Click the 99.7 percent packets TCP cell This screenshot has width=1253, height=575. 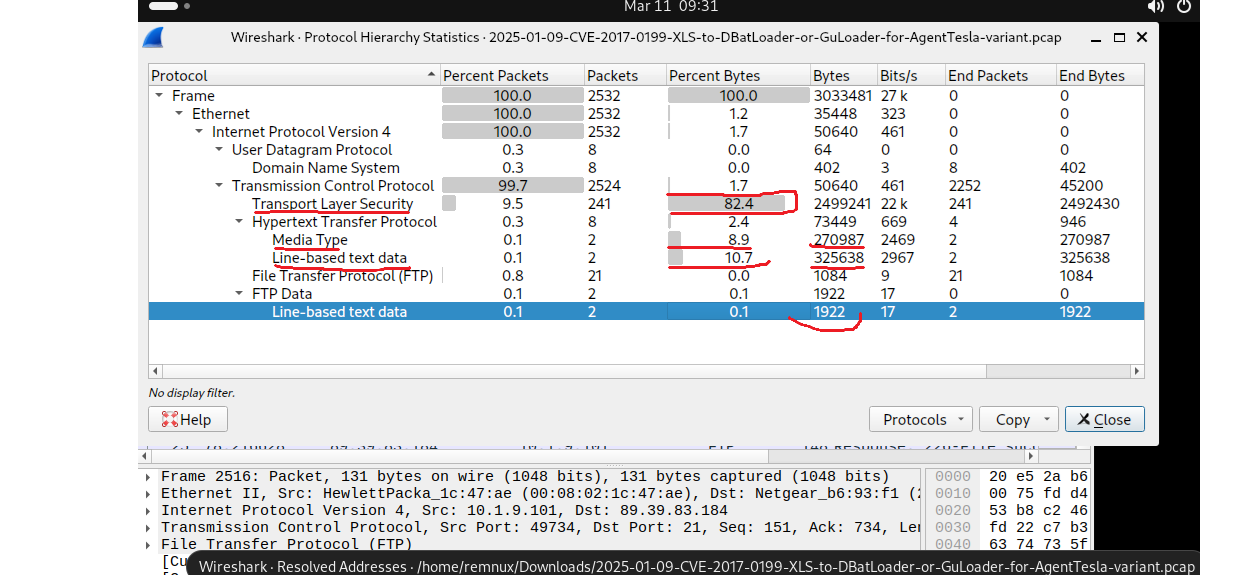point(512,186)
